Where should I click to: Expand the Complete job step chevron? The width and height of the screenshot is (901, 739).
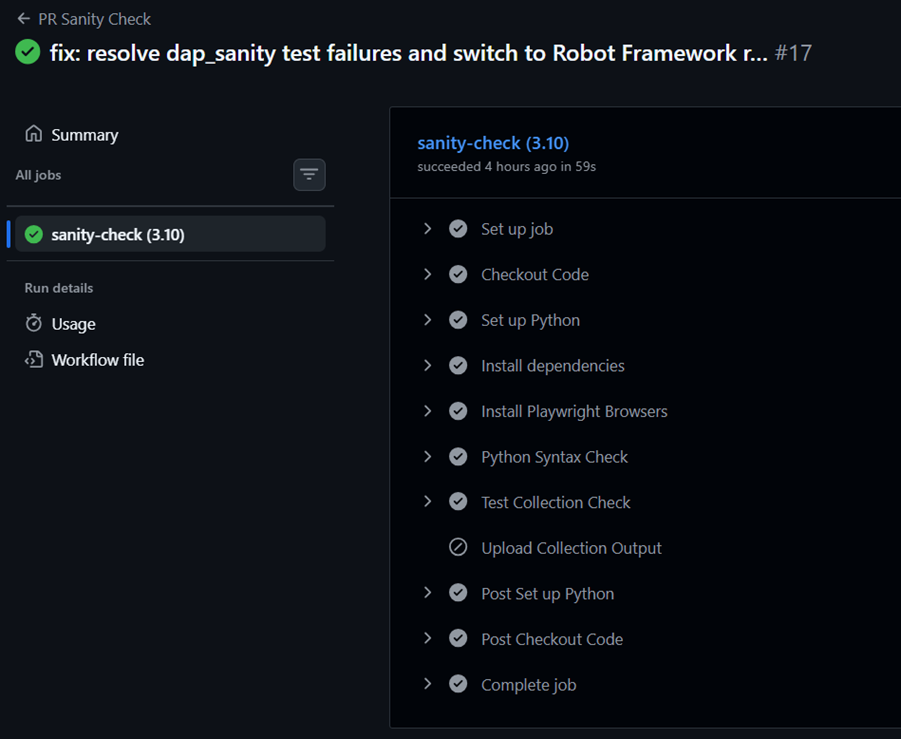(428, 684)
